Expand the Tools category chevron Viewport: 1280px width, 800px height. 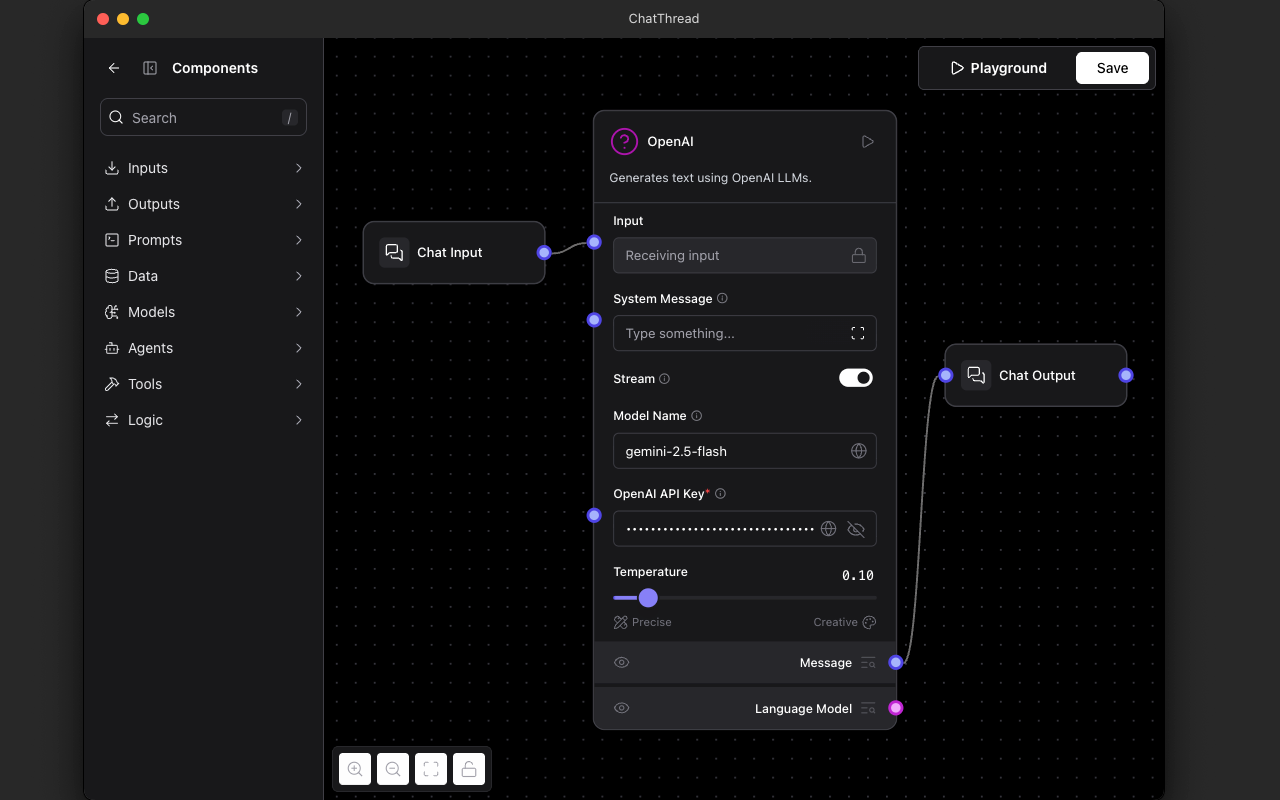298,384
